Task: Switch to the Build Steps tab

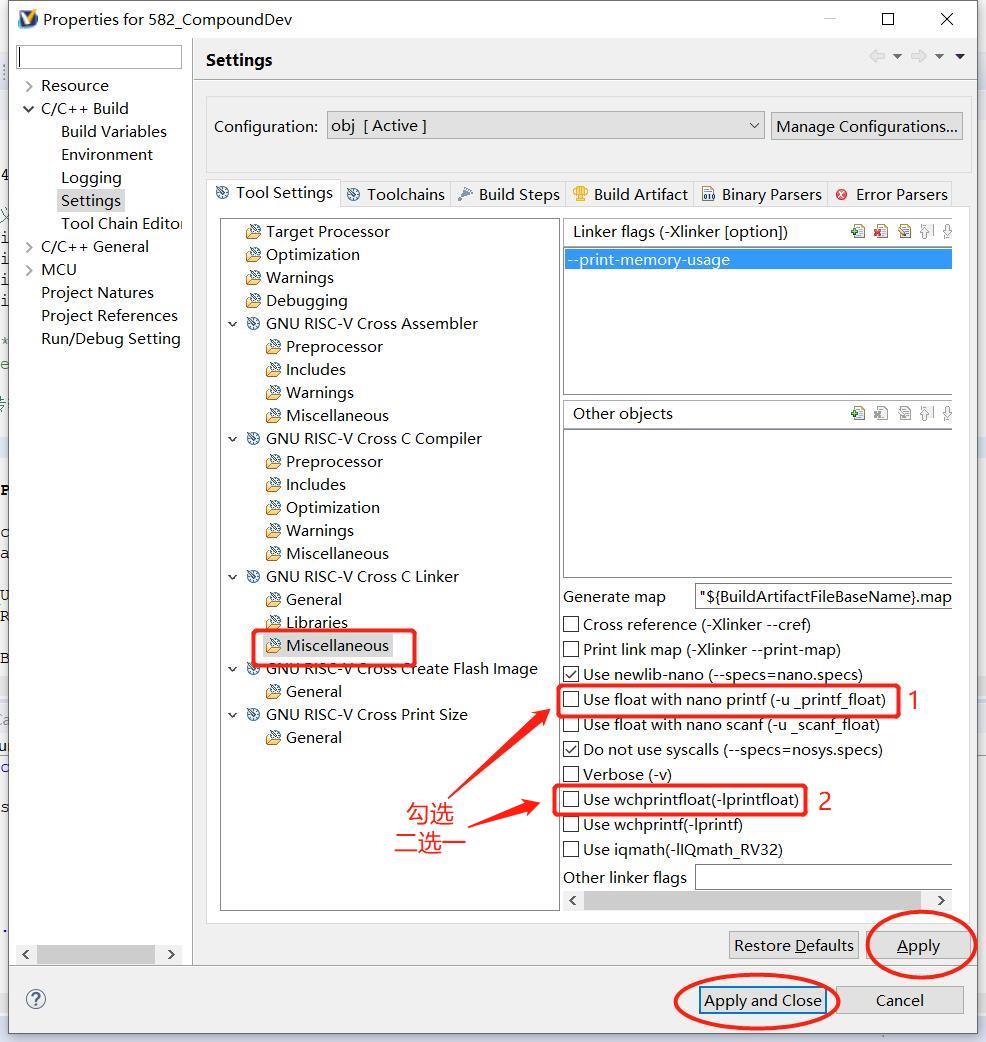Action: click(508, 194)
